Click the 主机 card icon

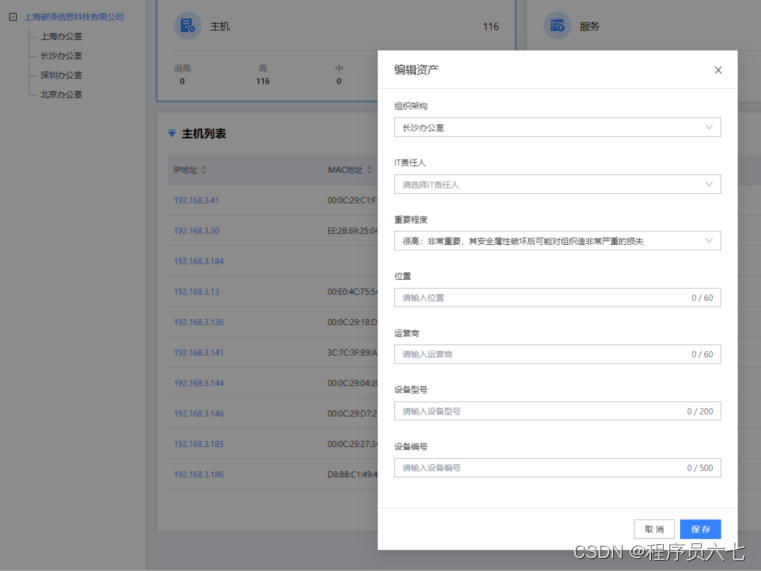pos(187,25)
